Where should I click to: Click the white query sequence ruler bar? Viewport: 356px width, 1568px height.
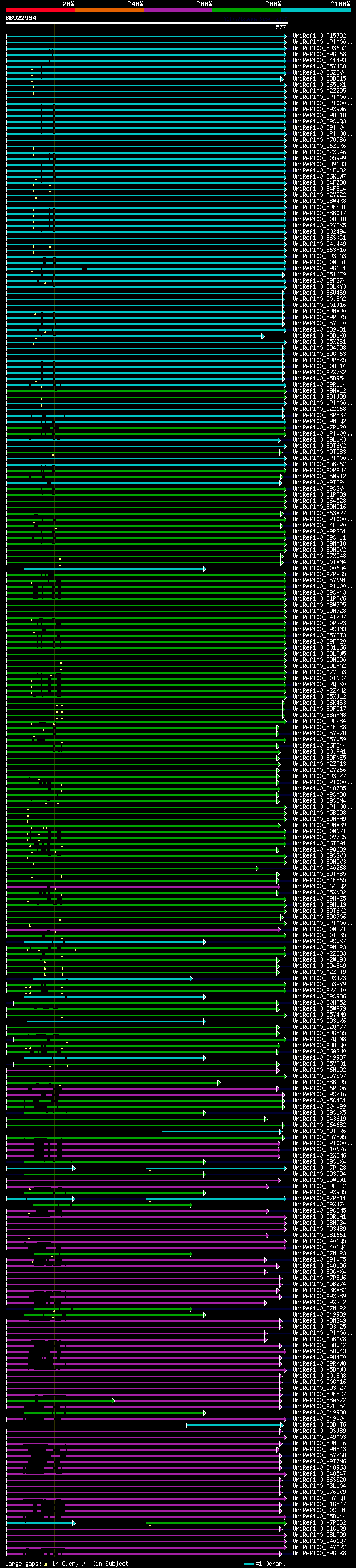click(x=147, y=23)
